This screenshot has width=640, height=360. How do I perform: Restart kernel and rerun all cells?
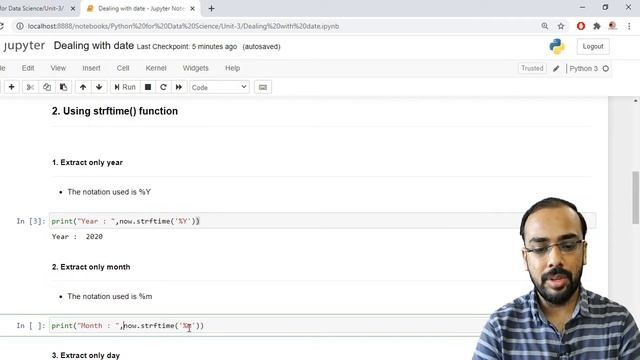click(179, 87)
